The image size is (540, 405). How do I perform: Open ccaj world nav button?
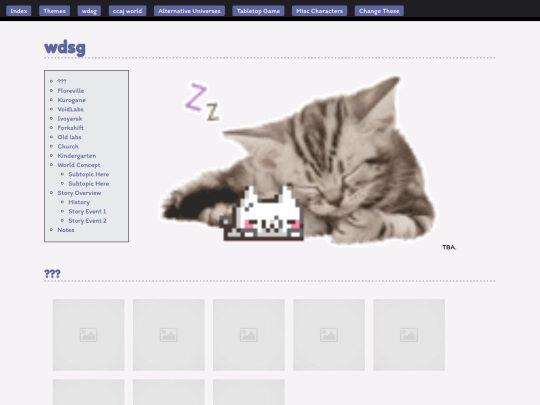[x=127, y=11]
